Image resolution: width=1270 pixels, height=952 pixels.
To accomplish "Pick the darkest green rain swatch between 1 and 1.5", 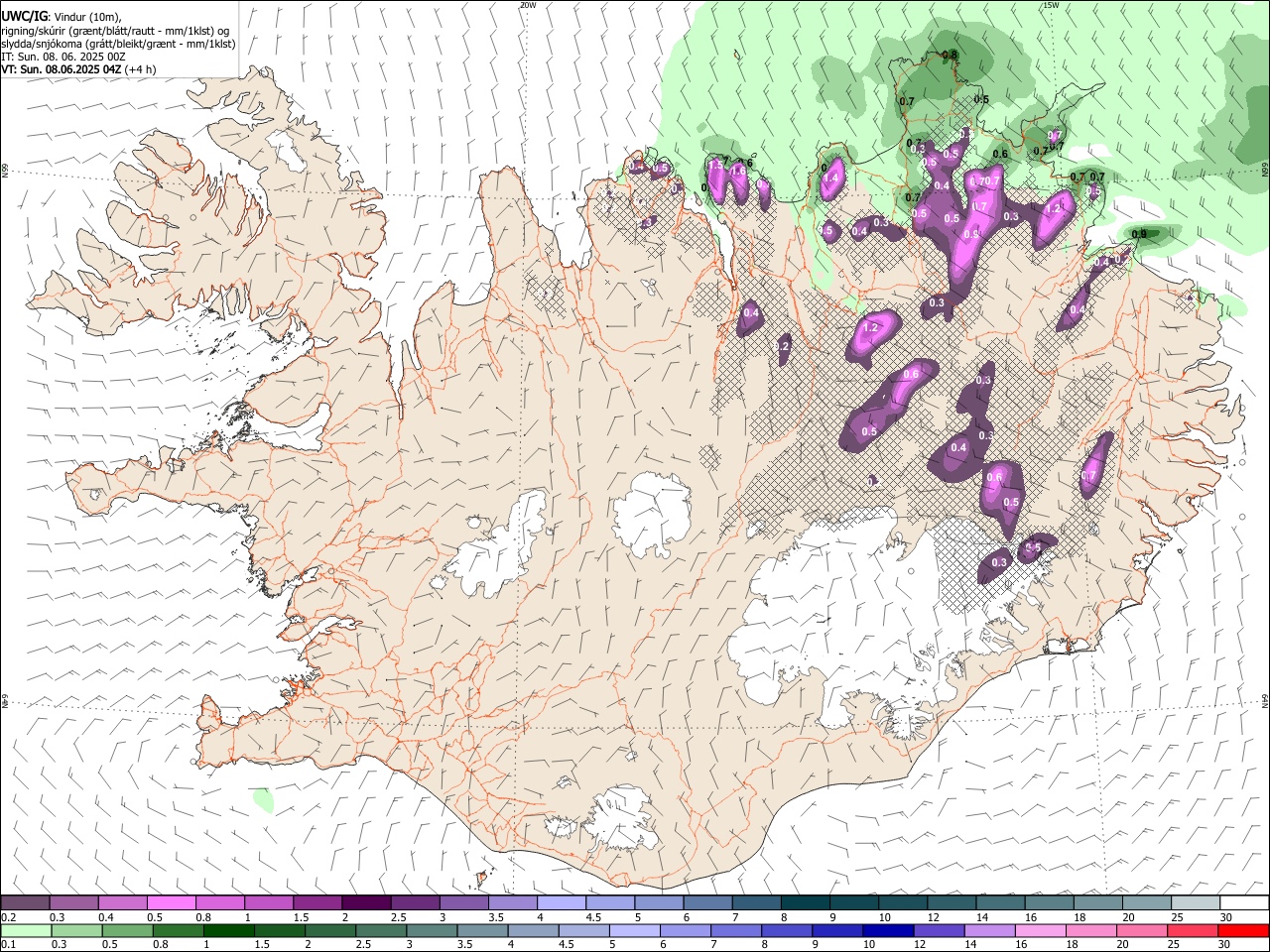I will pos(229,930).
